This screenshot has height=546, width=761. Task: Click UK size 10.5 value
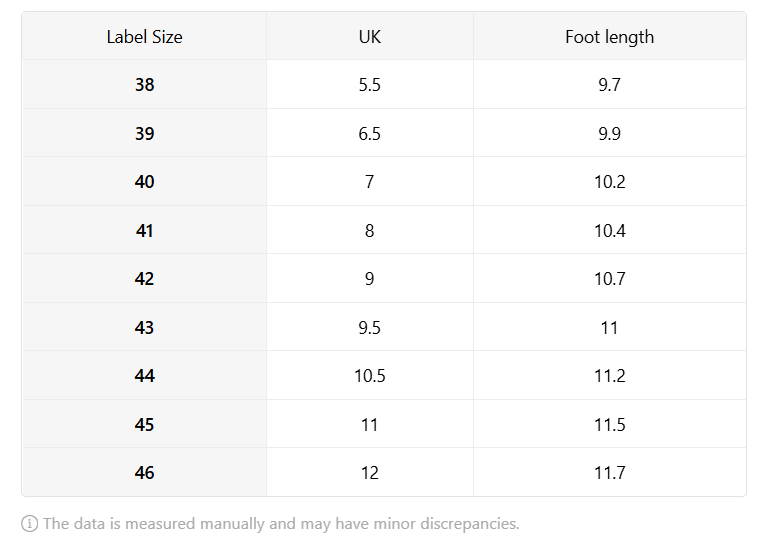370,376
